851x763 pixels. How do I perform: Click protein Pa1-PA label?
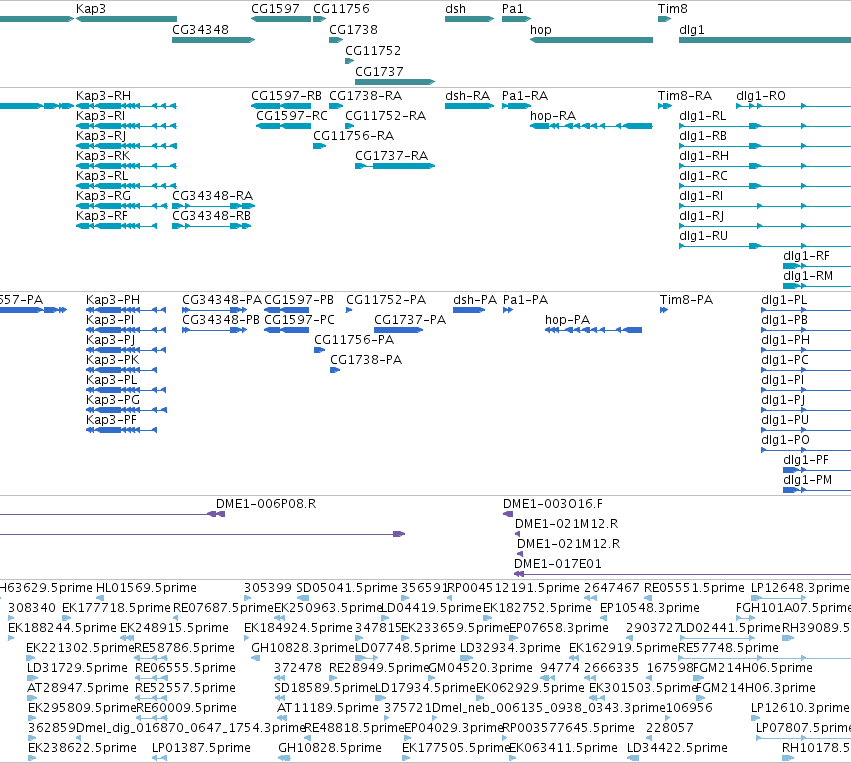(525, 300)
